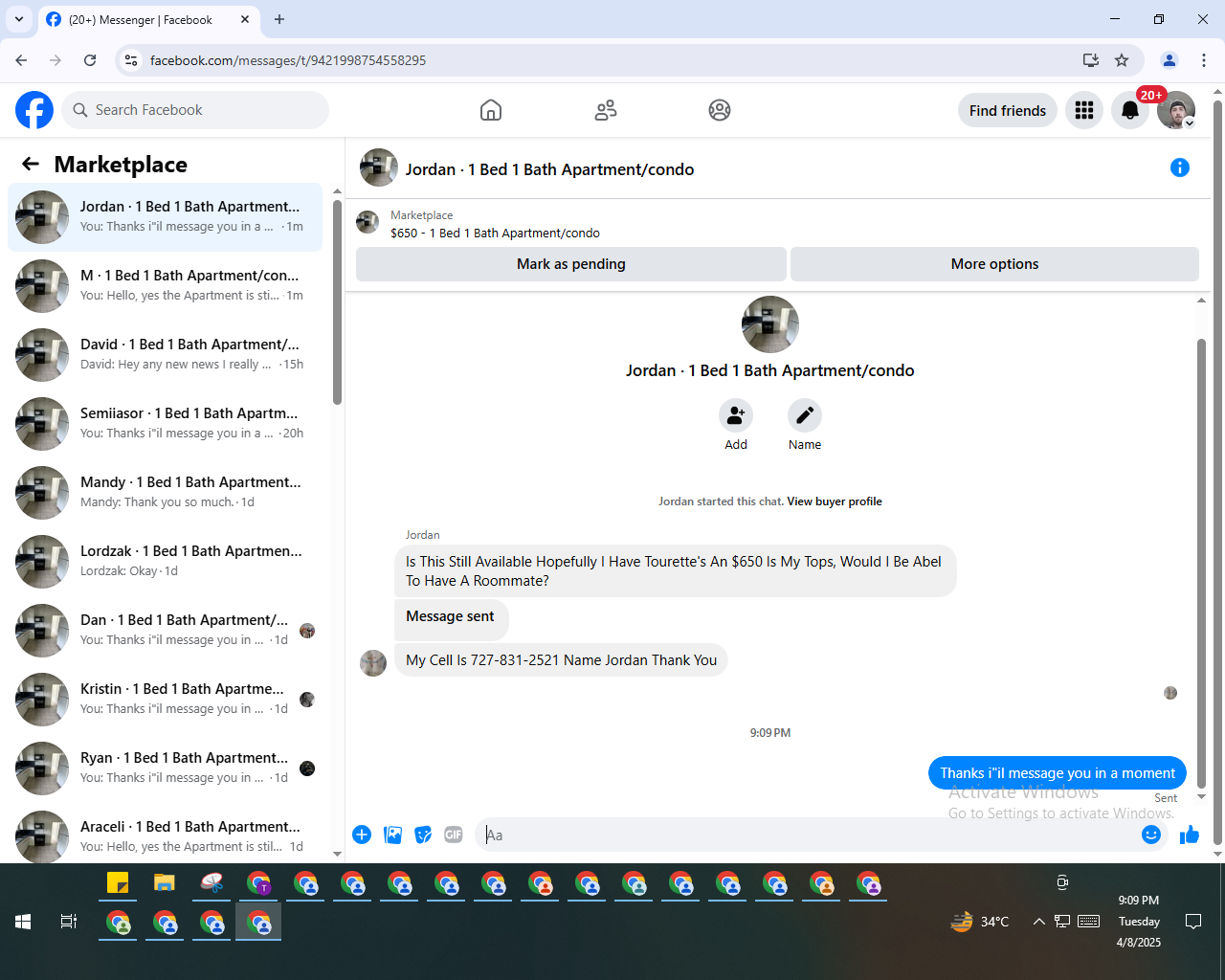Viewport: 1225px width, 980px height.
Task: View site information icon in address bar
Action: pos(131,60)
